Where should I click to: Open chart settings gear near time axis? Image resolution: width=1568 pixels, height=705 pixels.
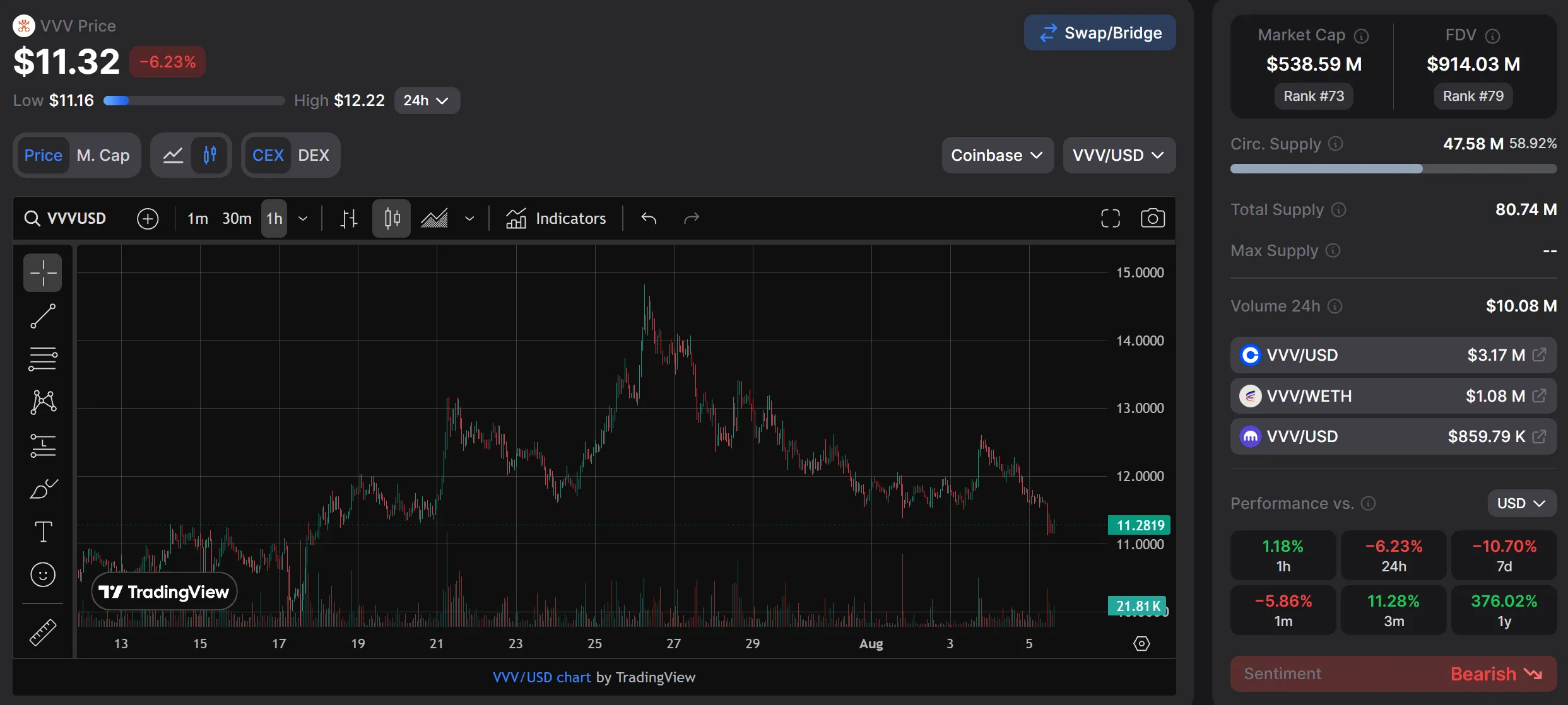click(x=1141, y=643)
